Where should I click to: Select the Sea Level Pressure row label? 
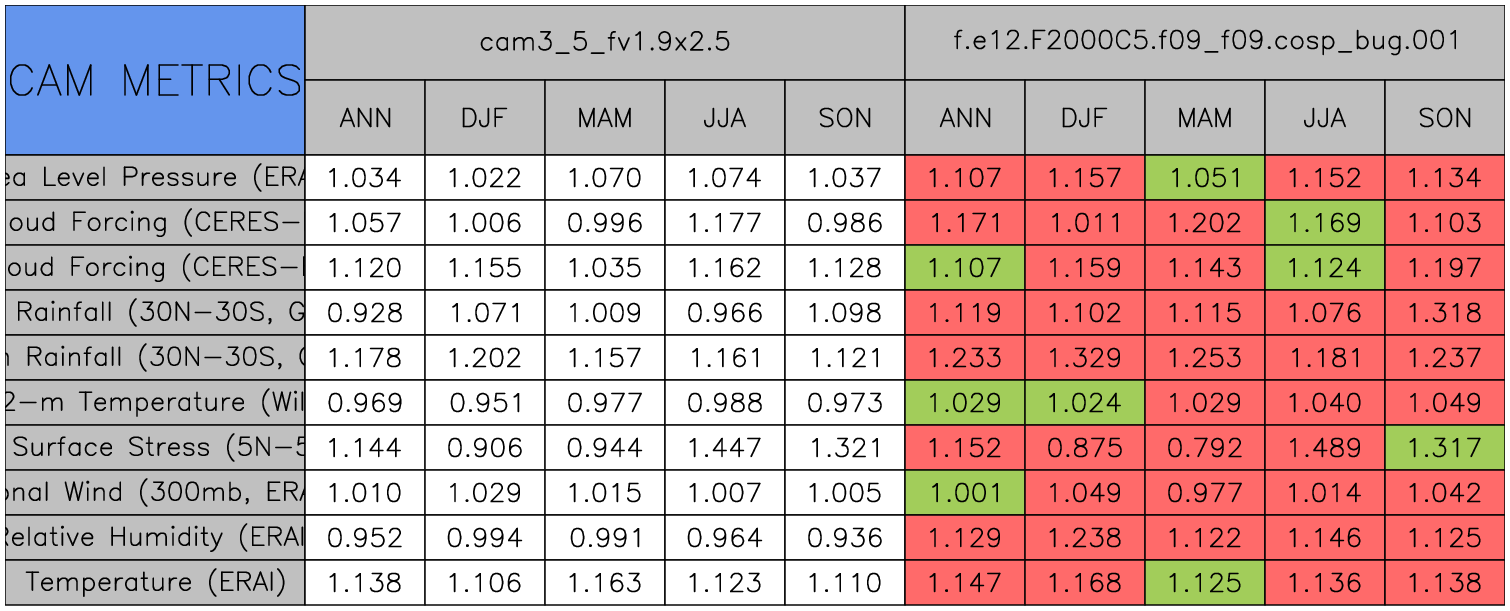pos(155,178)
